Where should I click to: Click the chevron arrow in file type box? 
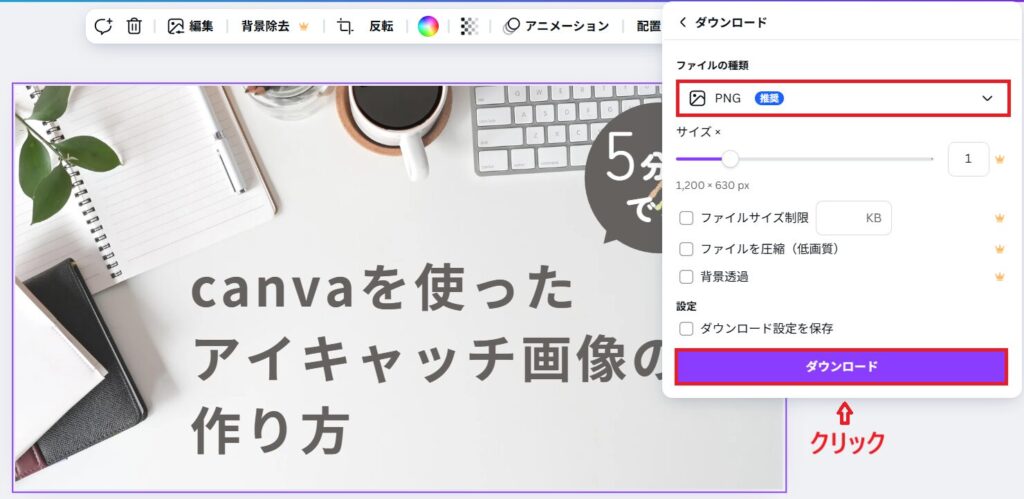987,99
